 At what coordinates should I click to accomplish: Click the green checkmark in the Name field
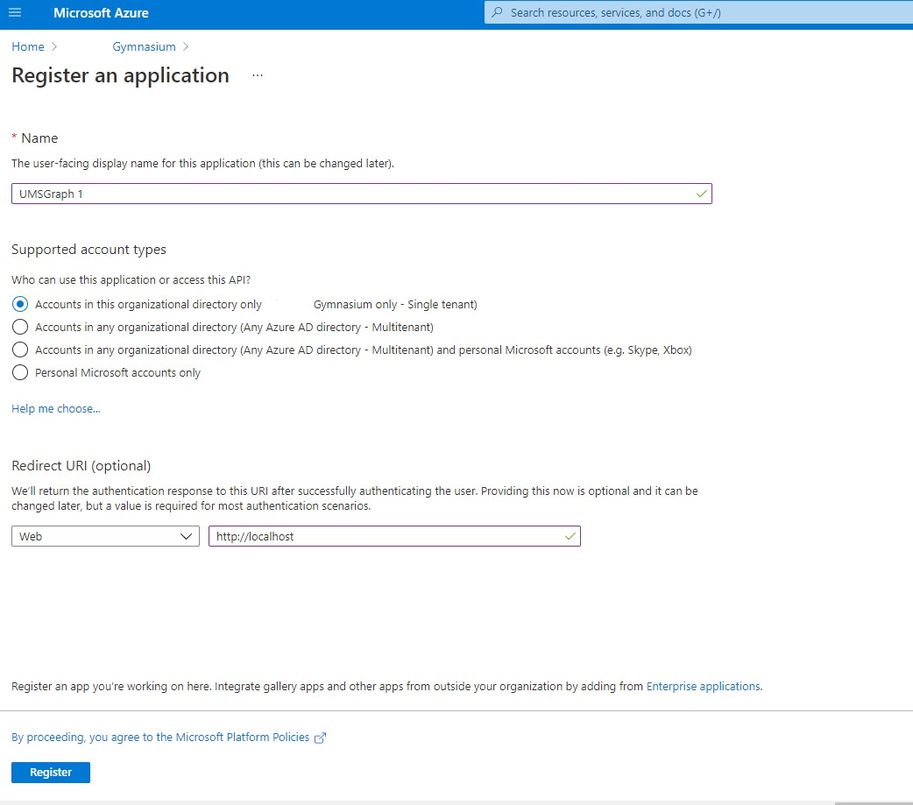pos(701,194)
